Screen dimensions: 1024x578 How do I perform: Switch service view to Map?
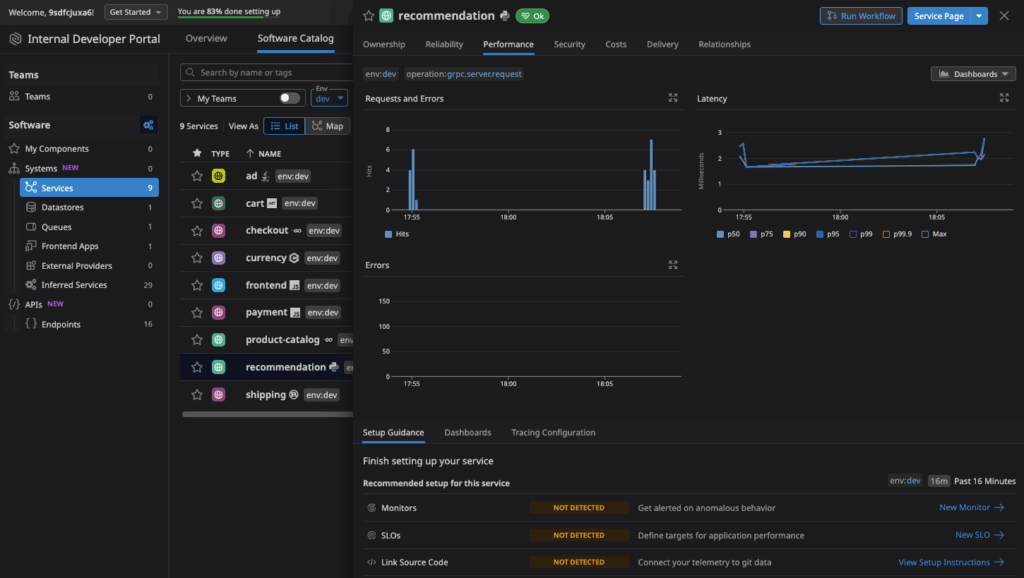(326, 126)
